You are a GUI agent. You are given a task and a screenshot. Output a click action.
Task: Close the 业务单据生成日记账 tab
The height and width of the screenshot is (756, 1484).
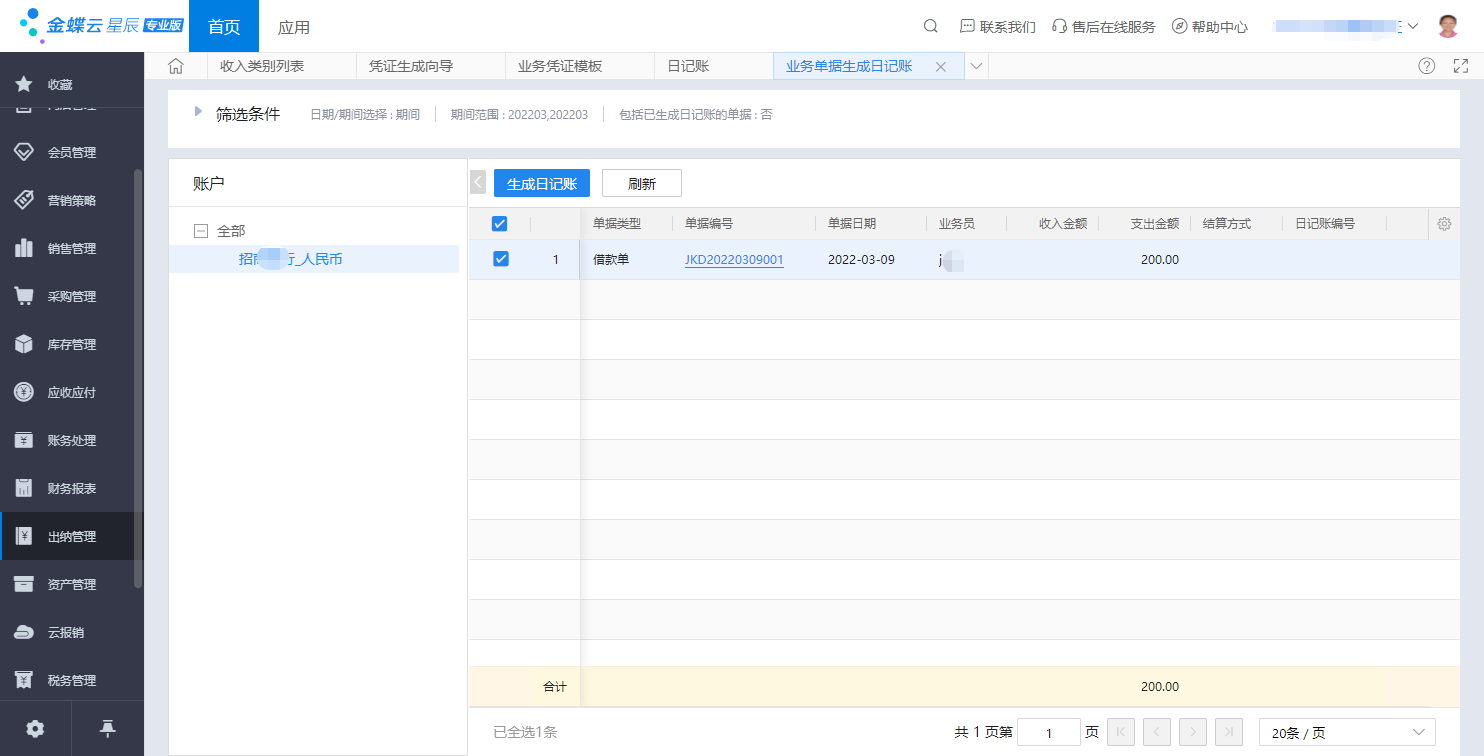[x=940, y=67]
